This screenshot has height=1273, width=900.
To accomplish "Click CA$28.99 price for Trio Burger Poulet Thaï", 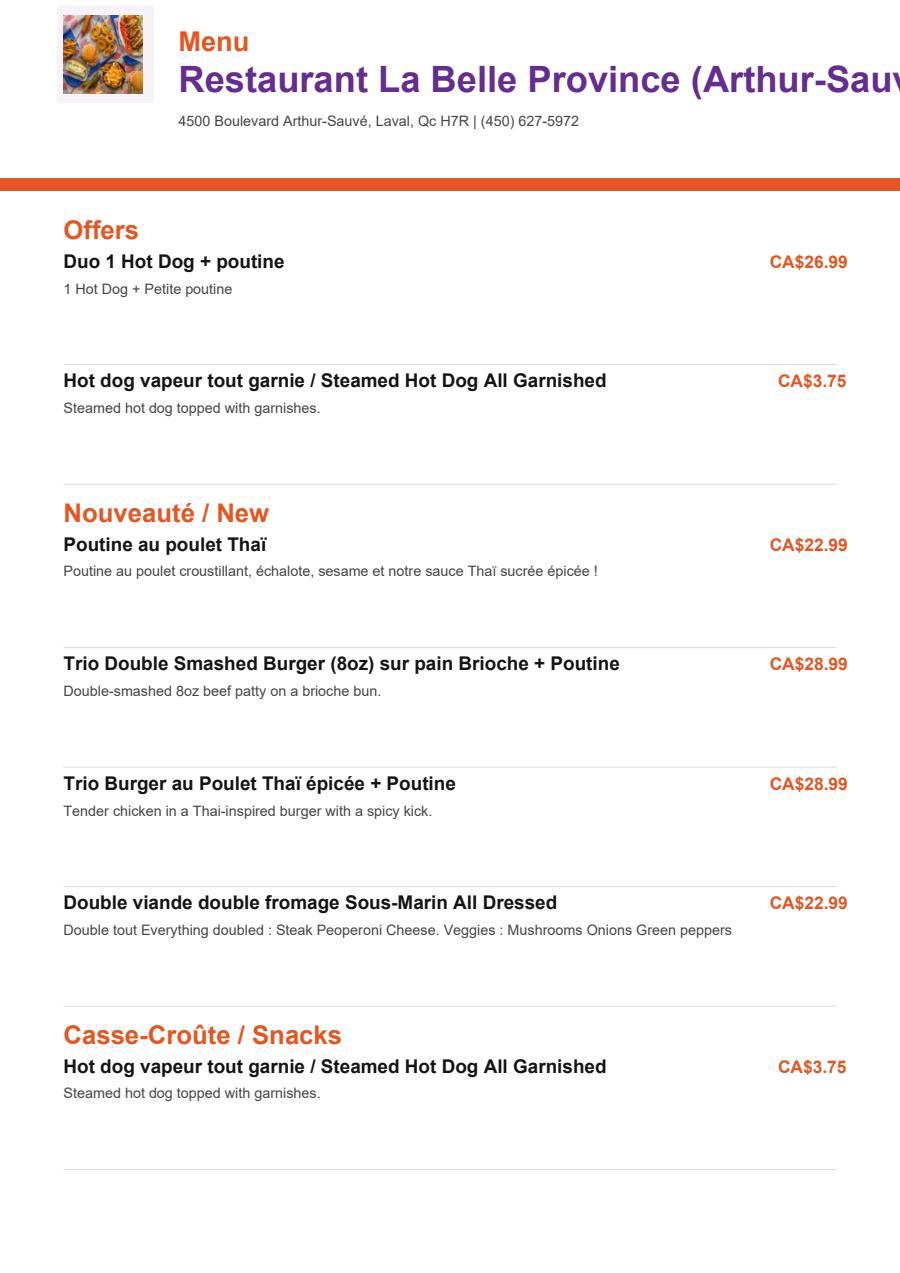I will 808,784.
